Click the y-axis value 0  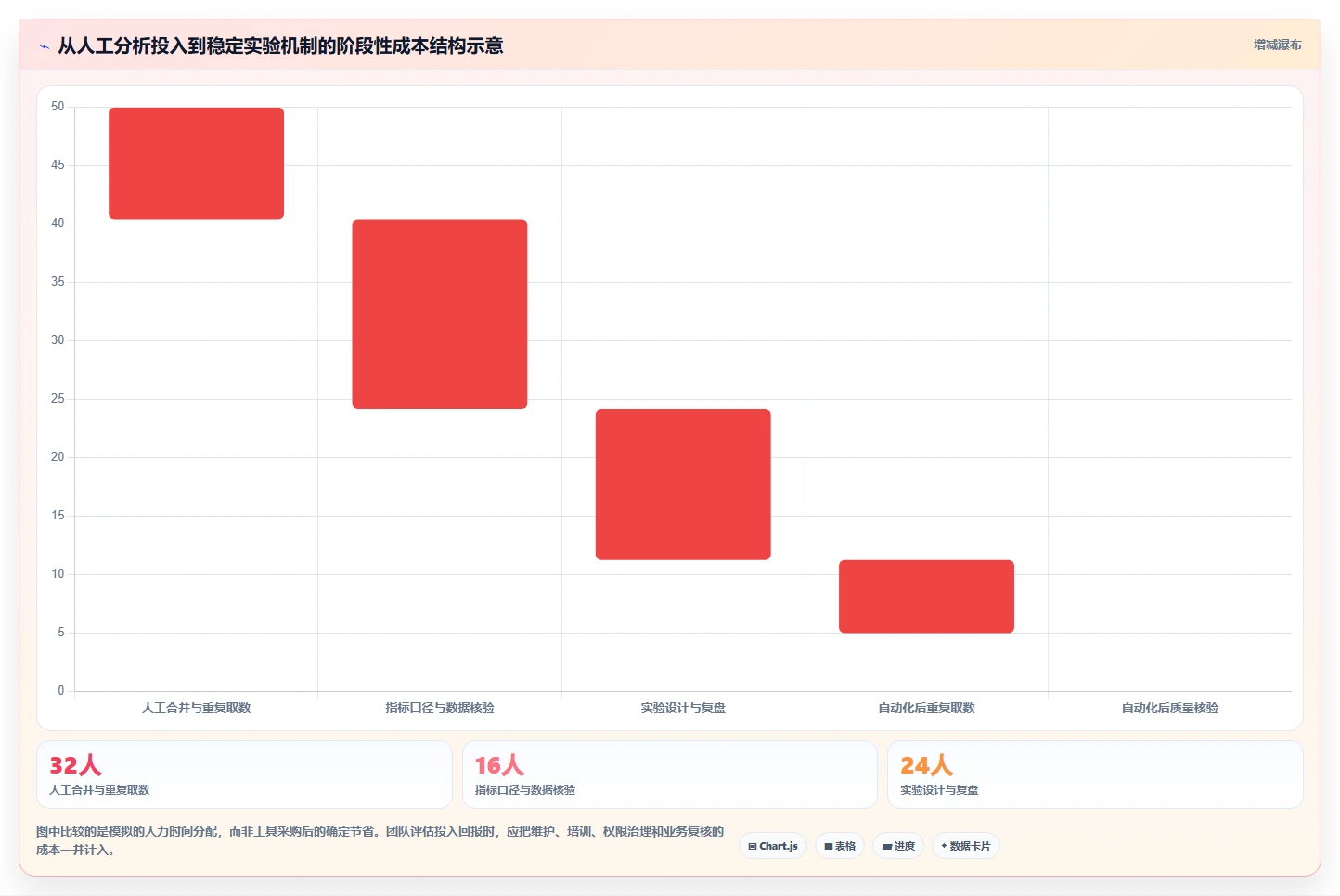pyautogui.click(x=61, y=690)
